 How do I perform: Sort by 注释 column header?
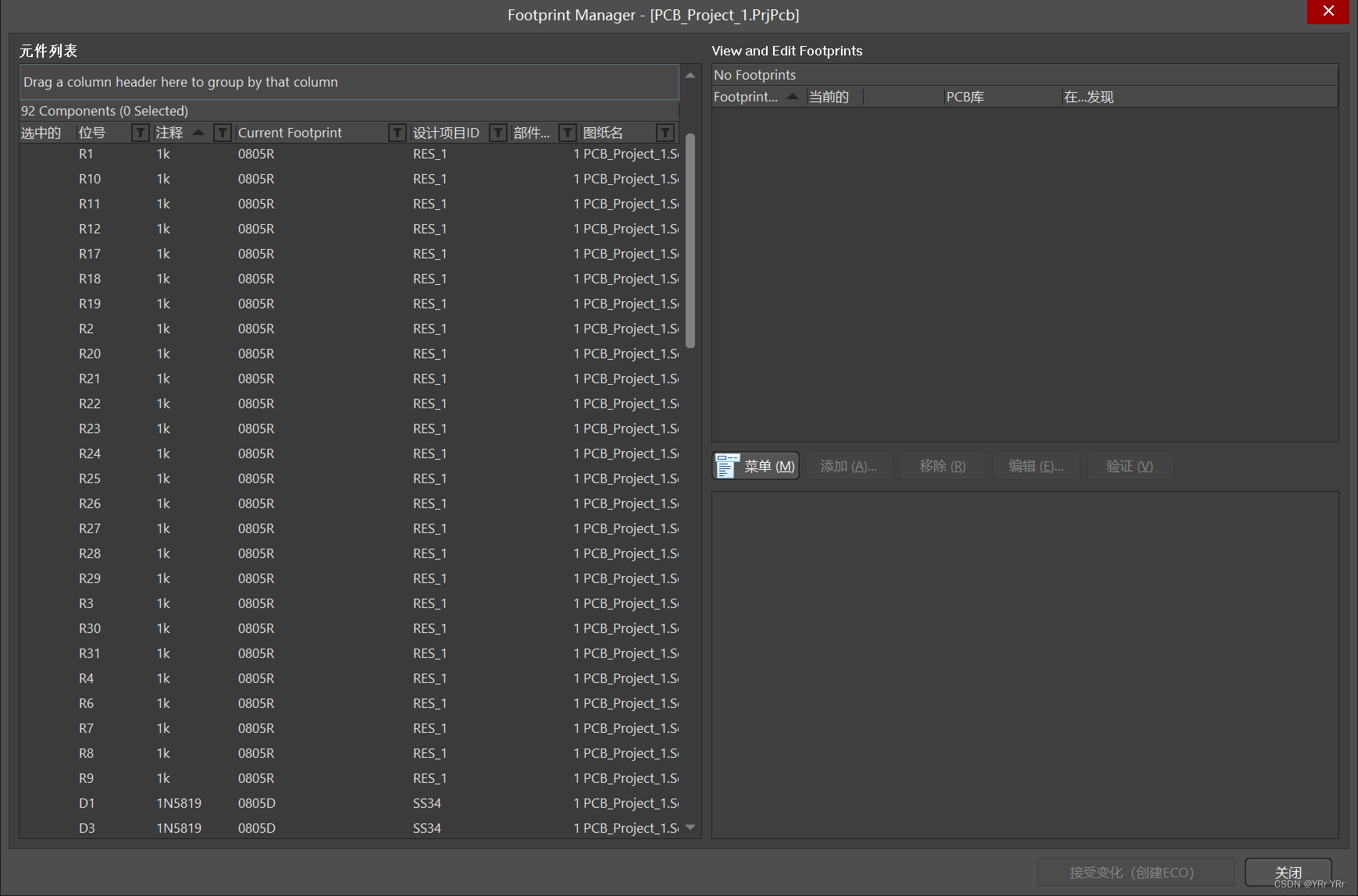click(169, 133)
